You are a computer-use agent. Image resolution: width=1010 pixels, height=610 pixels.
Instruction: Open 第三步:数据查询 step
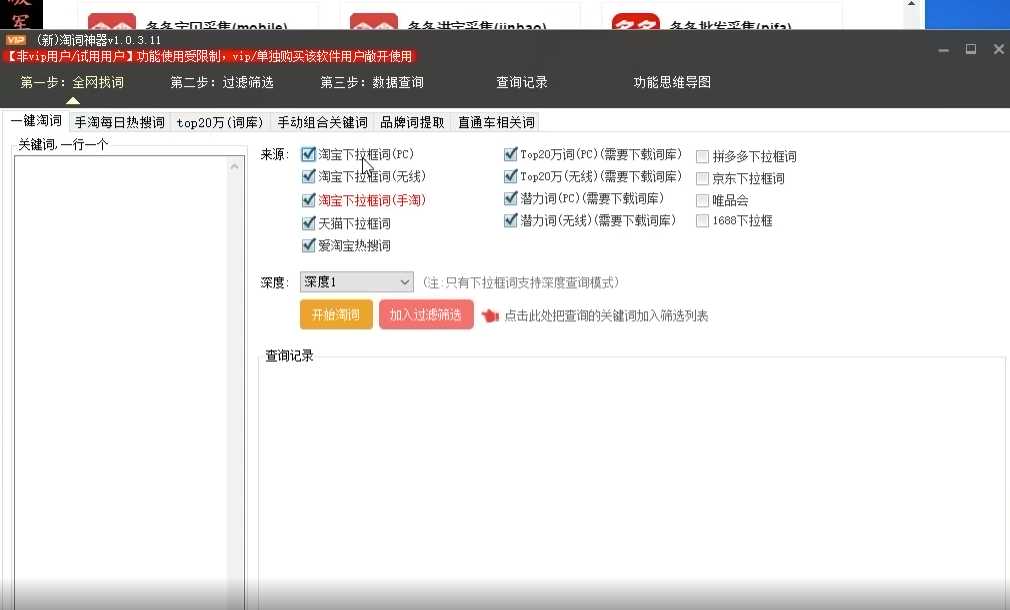pos(372,82)
